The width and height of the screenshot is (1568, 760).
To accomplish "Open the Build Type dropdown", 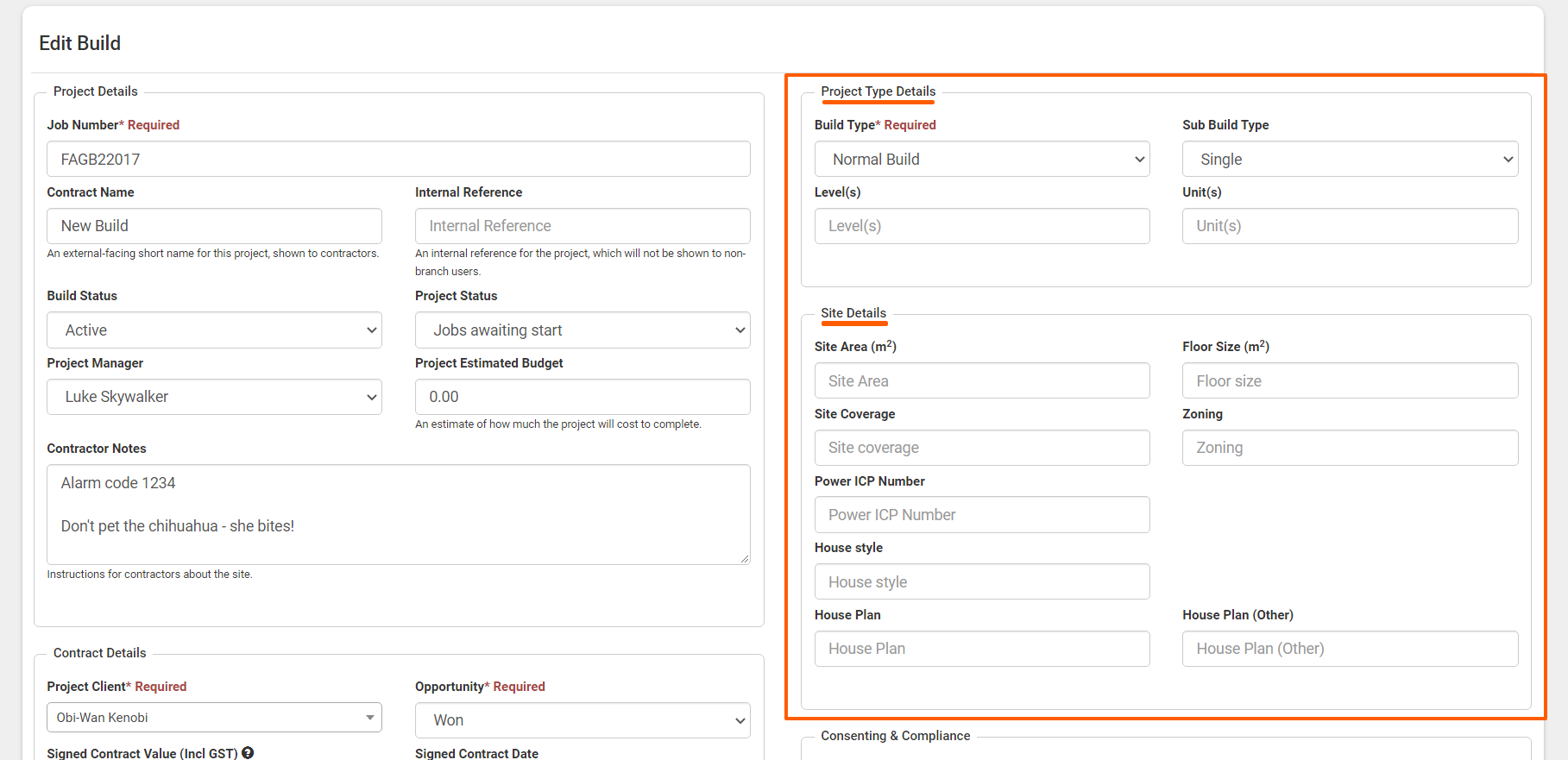I will (x=981, y=160).
